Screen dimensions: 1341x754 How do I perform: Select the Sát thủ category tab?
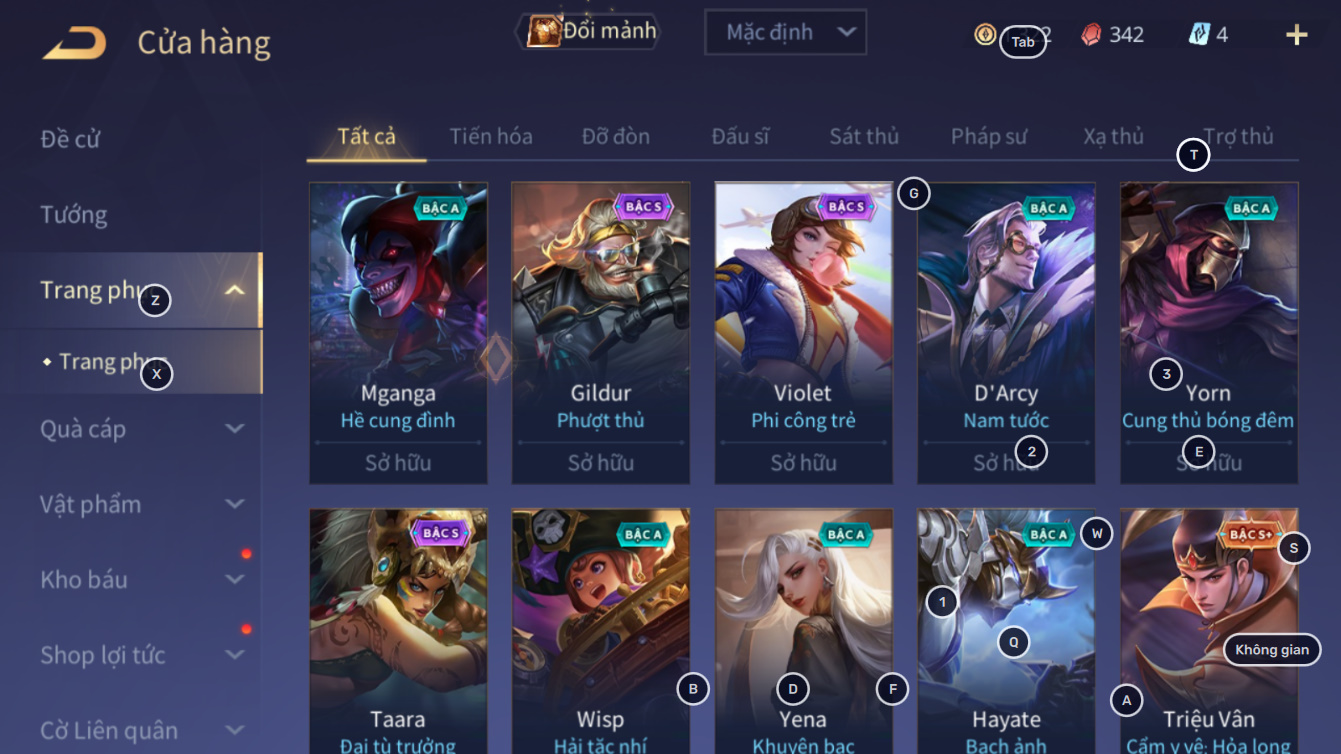(x=864, y=136)
